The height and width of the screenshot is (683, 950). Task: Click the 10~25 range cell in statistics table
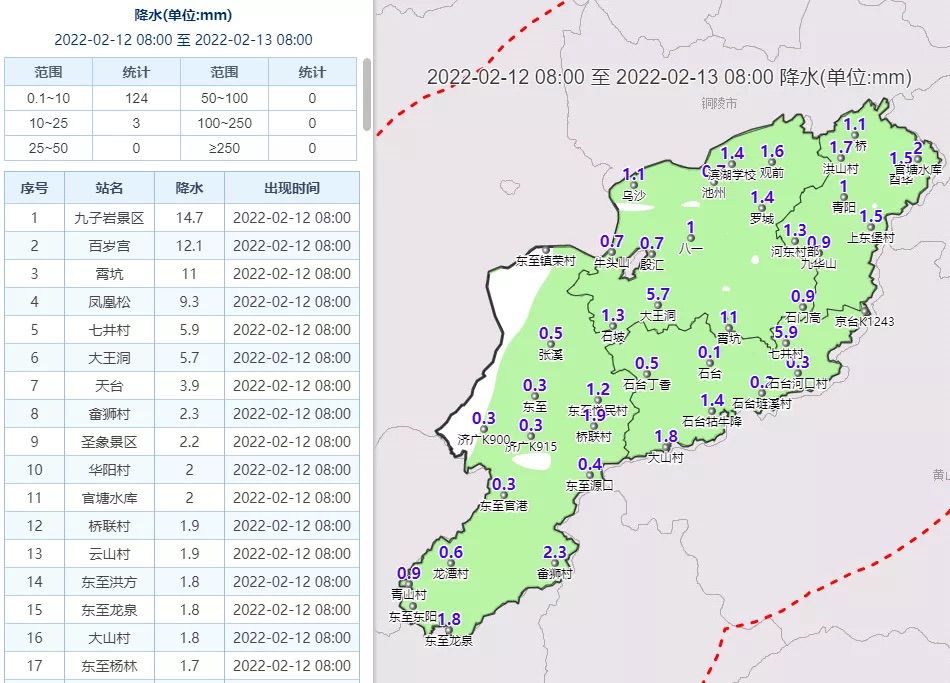pos(48,124)
